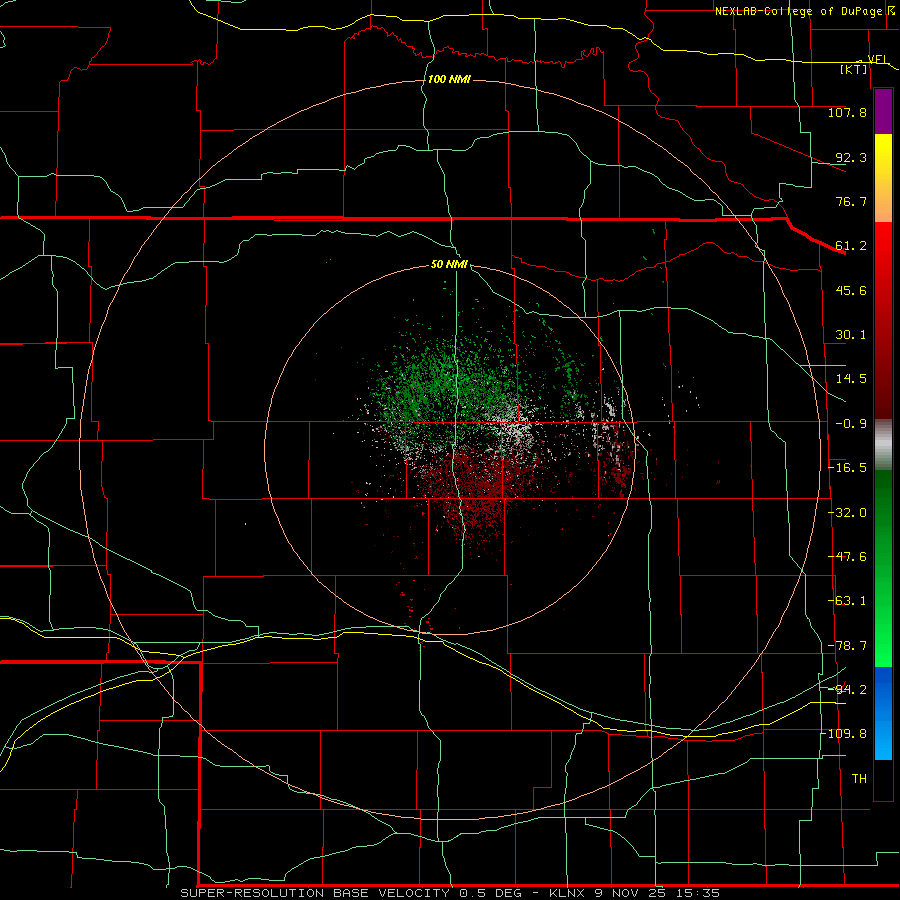Click the KLNX 9 NOV 25 15:35 timestamp
This screenshot has width=900, height=900.
pyautogui.click(x=634, y=893)
